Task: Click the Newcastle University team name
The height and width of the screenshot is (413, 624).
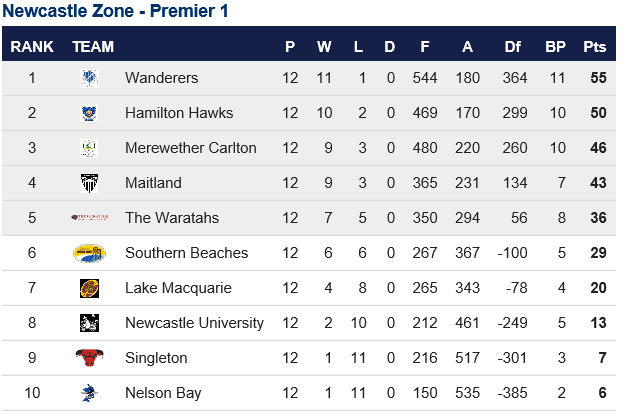Action: (x=194, y=323)
